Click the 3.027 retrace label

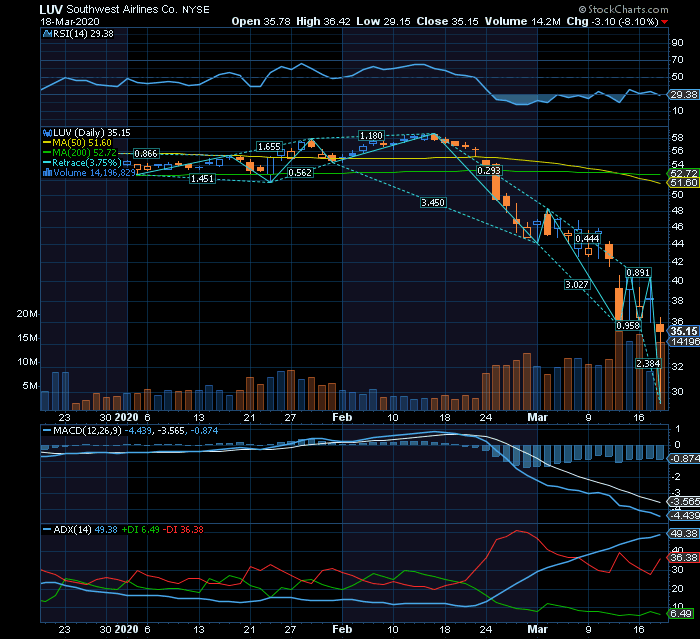point(577,284)
